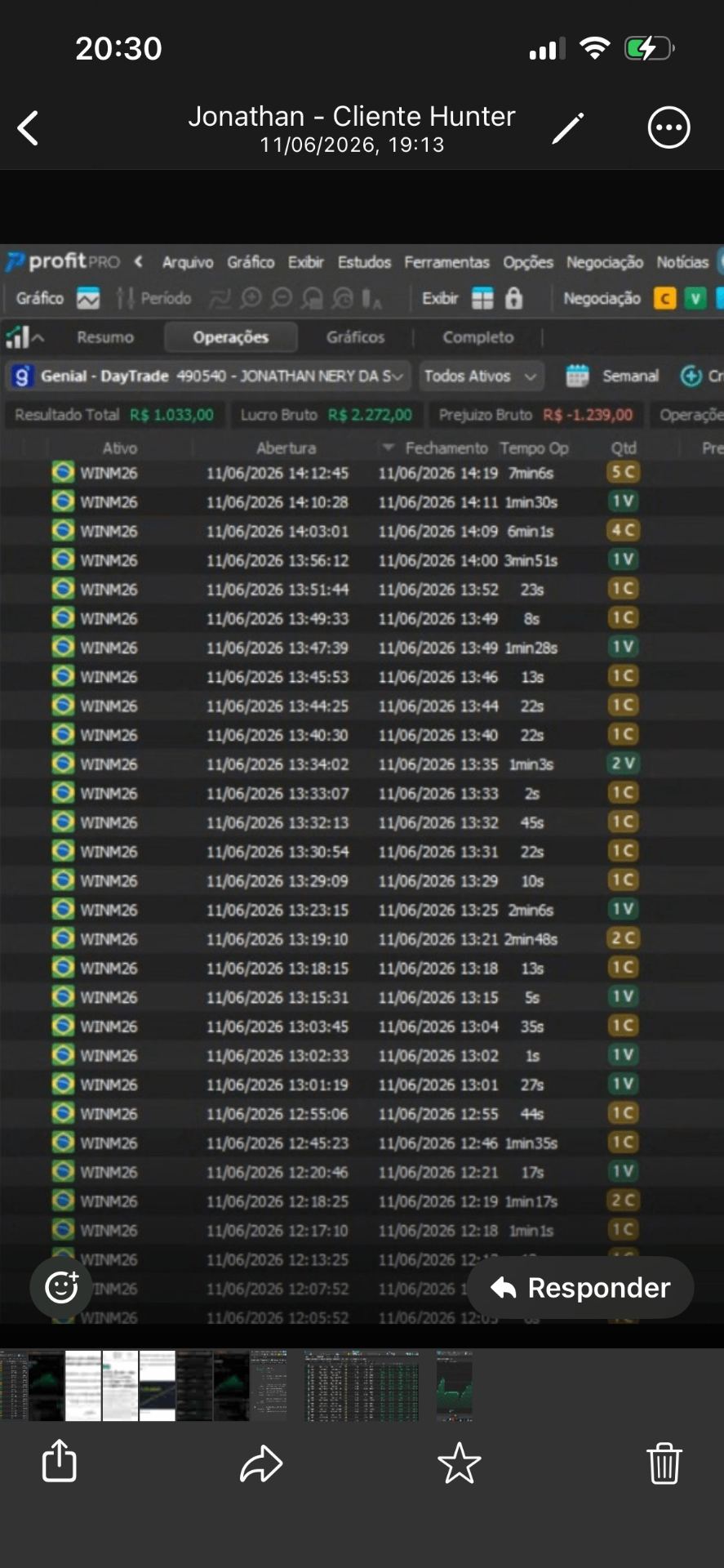Expand the Genial DayTrade account dropdown
This screenshot has height=1568, width=724.
[209, 376]
